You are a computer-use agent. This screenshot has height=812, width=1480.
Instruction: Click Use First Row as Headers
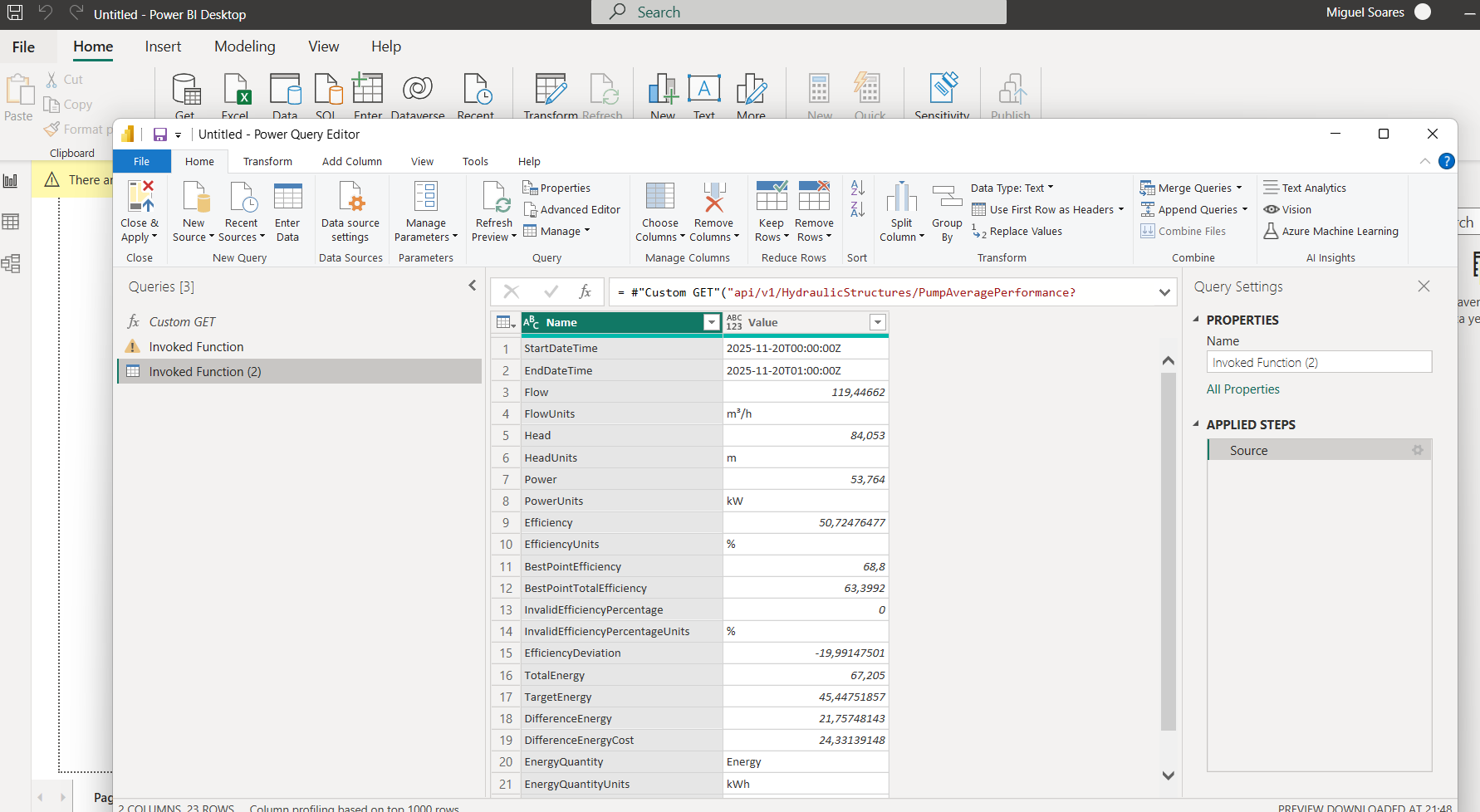click(1051, 210)
